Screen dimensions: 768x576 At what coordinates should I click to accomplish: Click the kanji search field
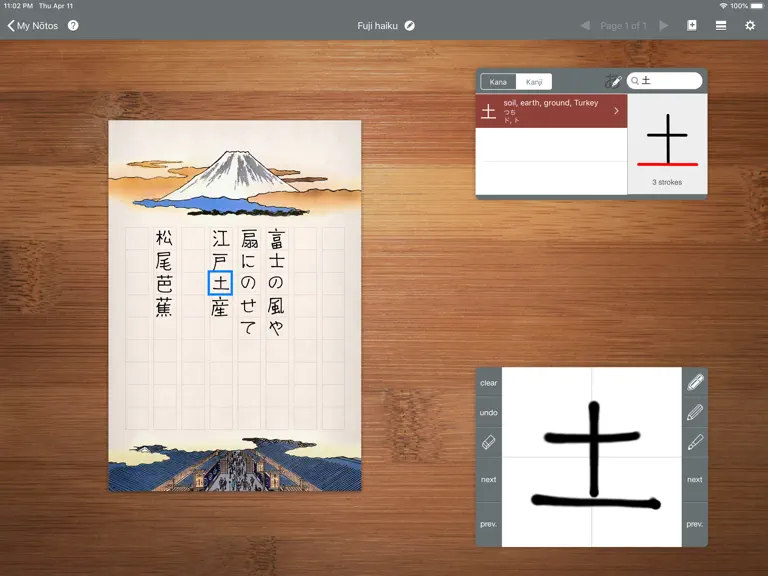pyautogui.click(x=664, y=81)
